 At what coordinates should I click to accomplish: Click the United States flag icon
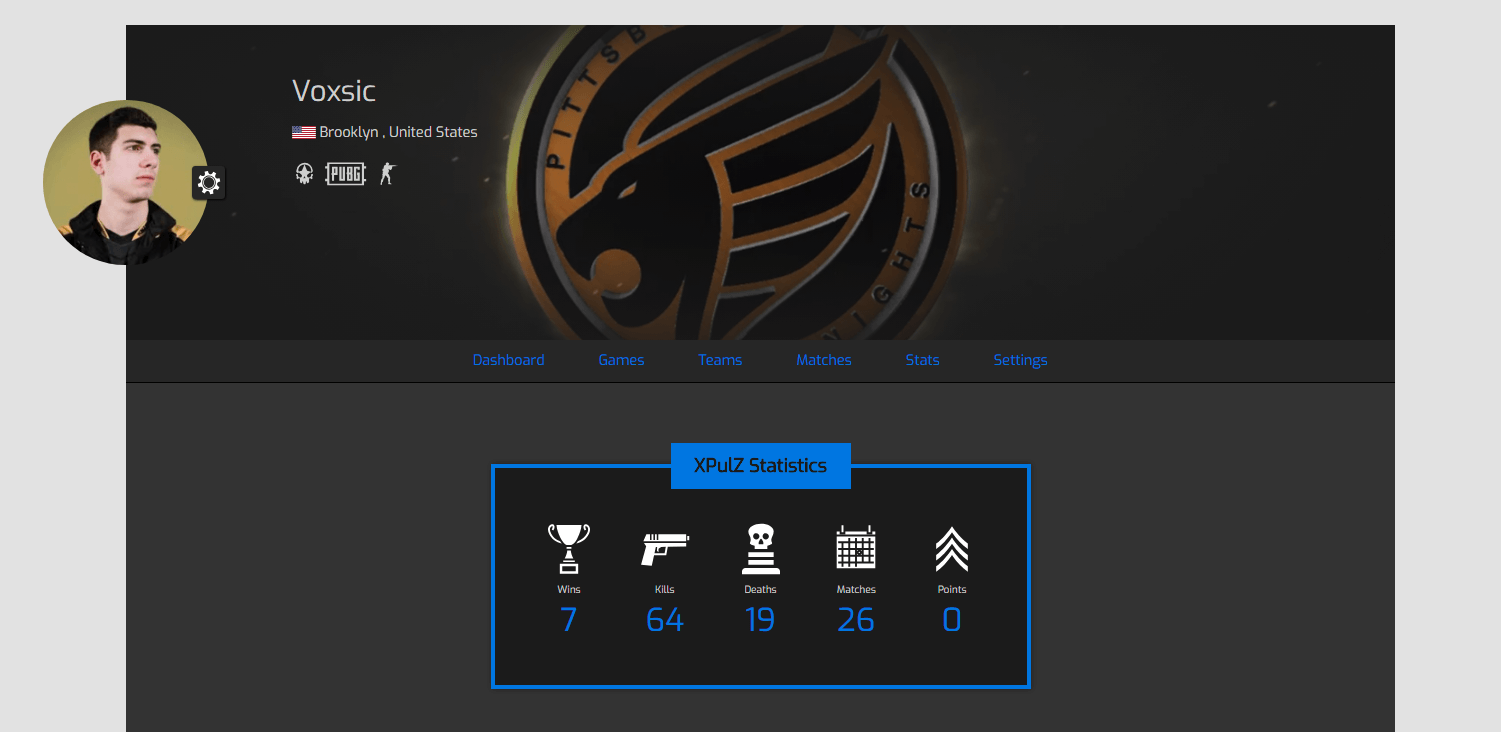pos(304,132)
